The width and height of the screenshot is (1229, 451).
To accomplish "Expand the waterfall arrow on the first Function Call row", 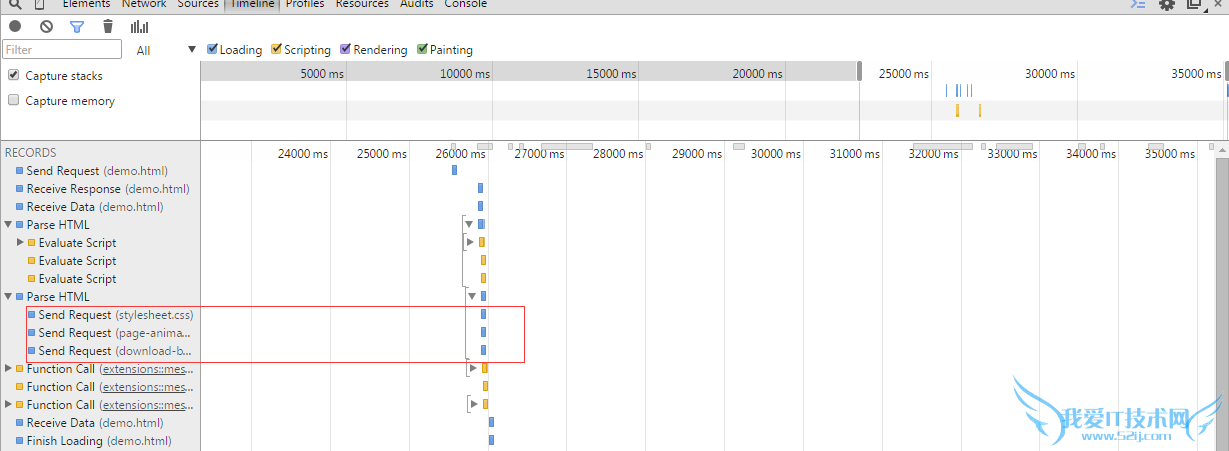I will [474, 368].
